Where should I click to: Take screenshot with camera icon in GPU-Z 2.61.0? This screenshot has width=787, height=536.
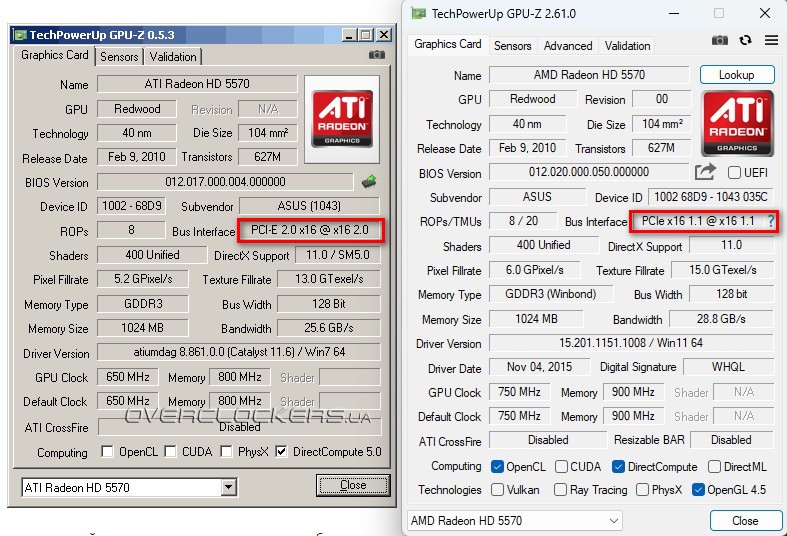pos(720,41)
